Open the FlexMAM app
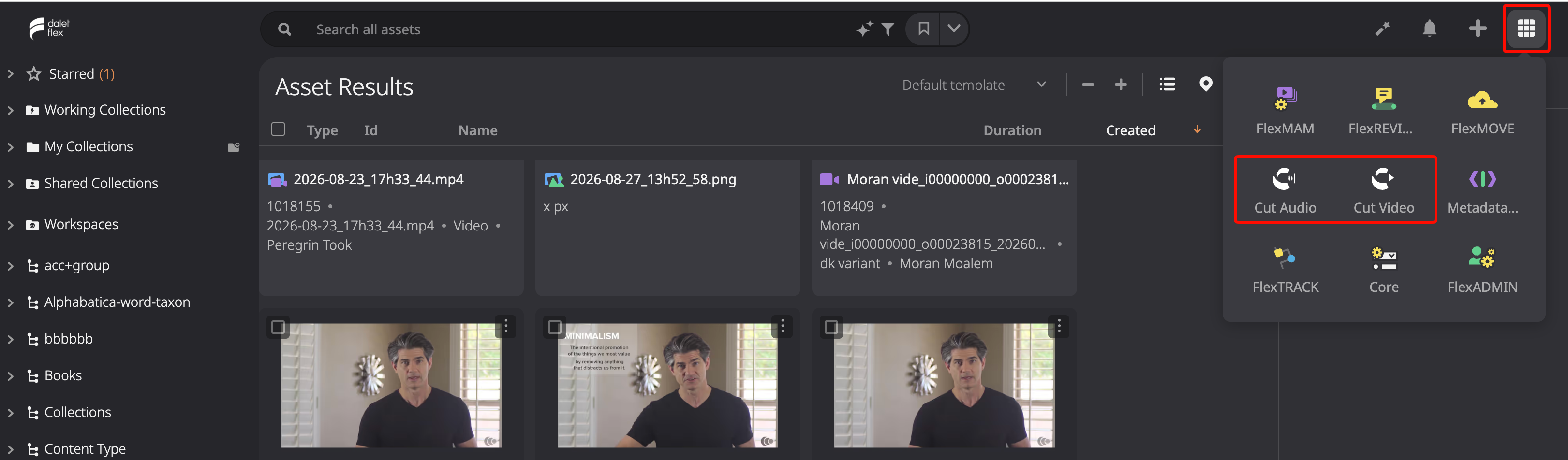This screenshot has height=460, width=1568. coord(1285,111)
